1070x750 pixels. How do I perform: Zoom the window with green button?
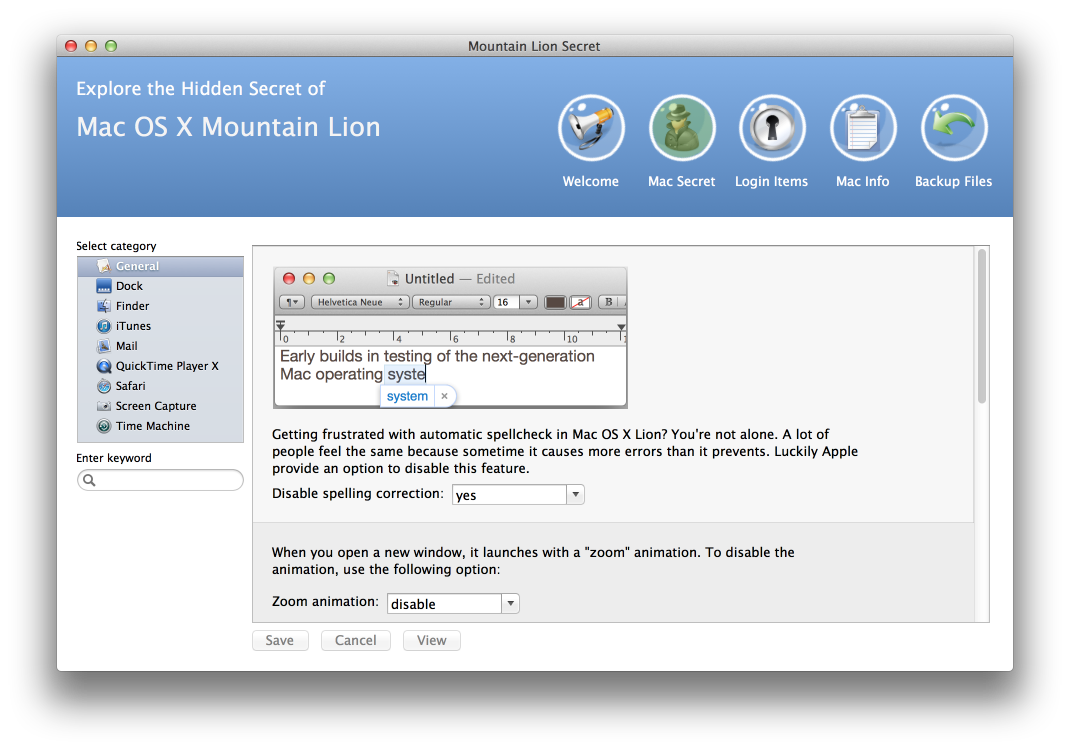click(111, 46)
